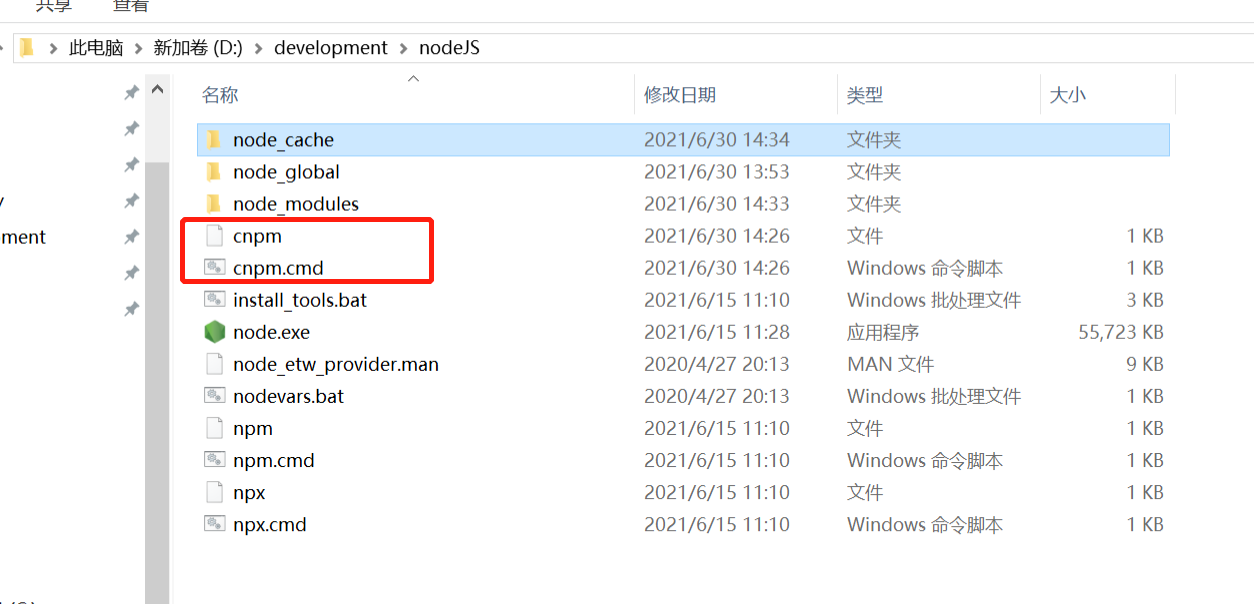Go to the development folder via breadcrumb
Image resolution: width=1254 pixels, height=604 pixels.
330,46
